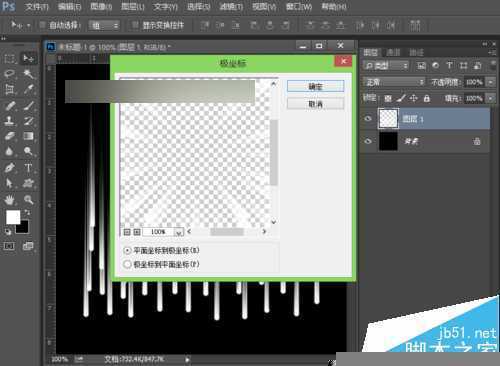Hide the Background layer eye icon

[368, 141]
